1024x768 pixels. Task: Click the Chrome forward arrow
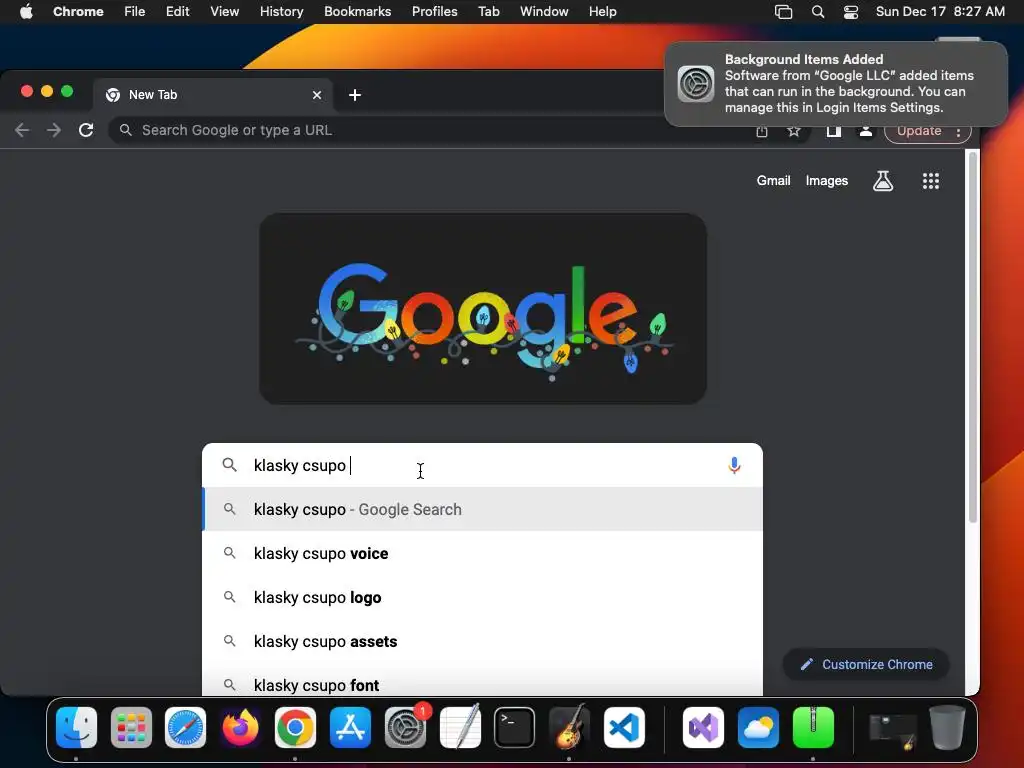click(x=54, y=130)
